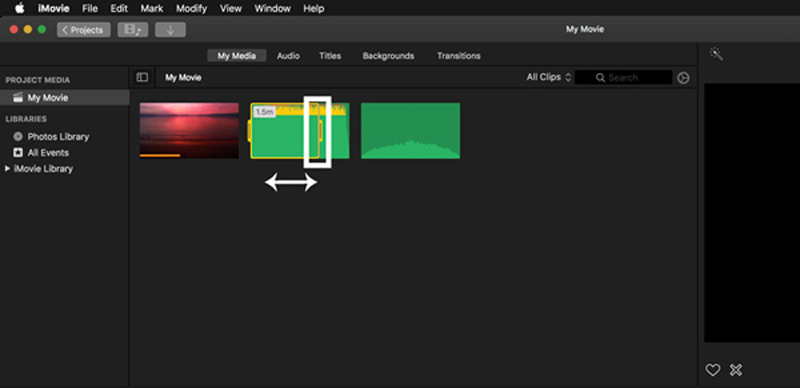Switch to the Backgrounds tab
The height and width of the screenshot is (388, 800).
point(388,56)
